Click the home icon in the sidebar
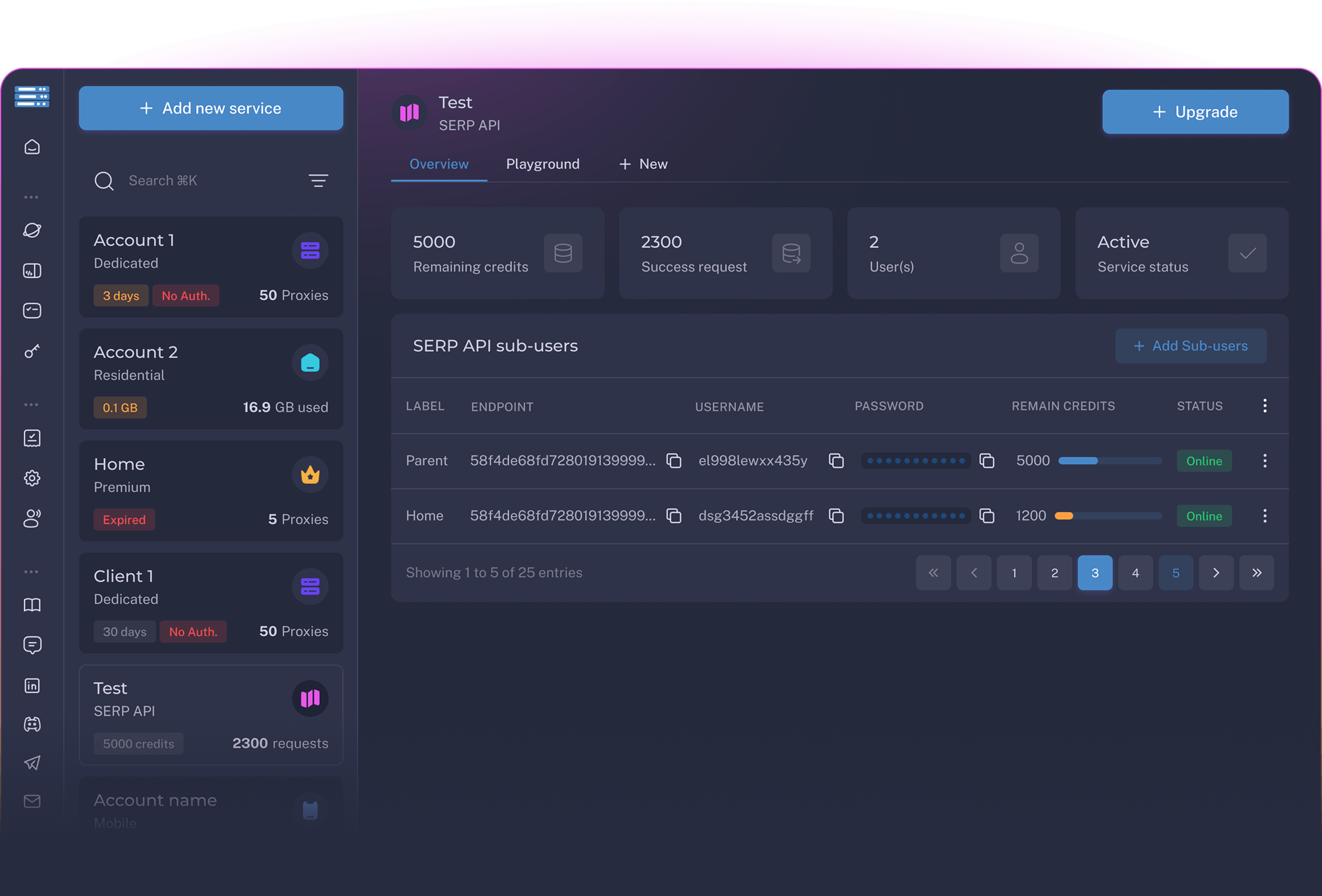The width and height of the screenshot is (1322, 896). tap(32, 146)
